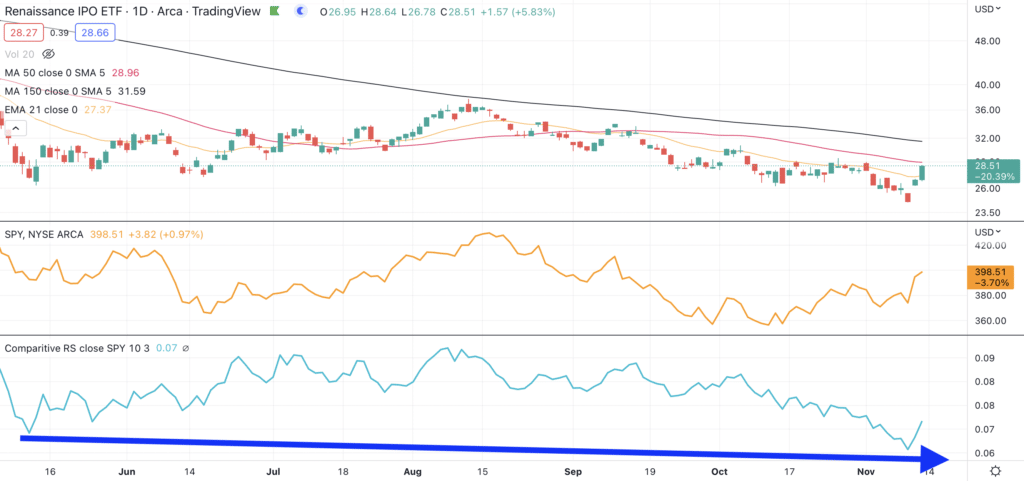Viewport: 1024px width, 481px height.
Task: Select the MA 50 close 0 SMA 5 legend
Action: click(56, 73)
